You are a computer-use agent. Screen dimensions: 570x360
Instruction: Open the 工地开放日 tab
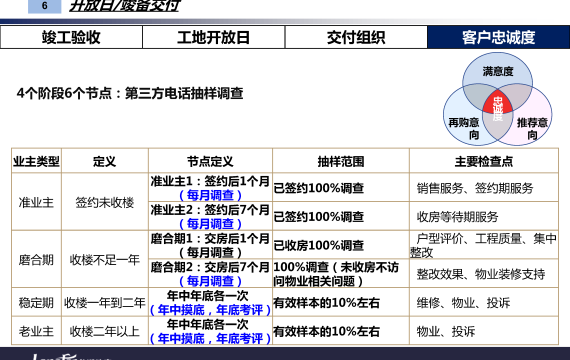(x=213, y=37)
